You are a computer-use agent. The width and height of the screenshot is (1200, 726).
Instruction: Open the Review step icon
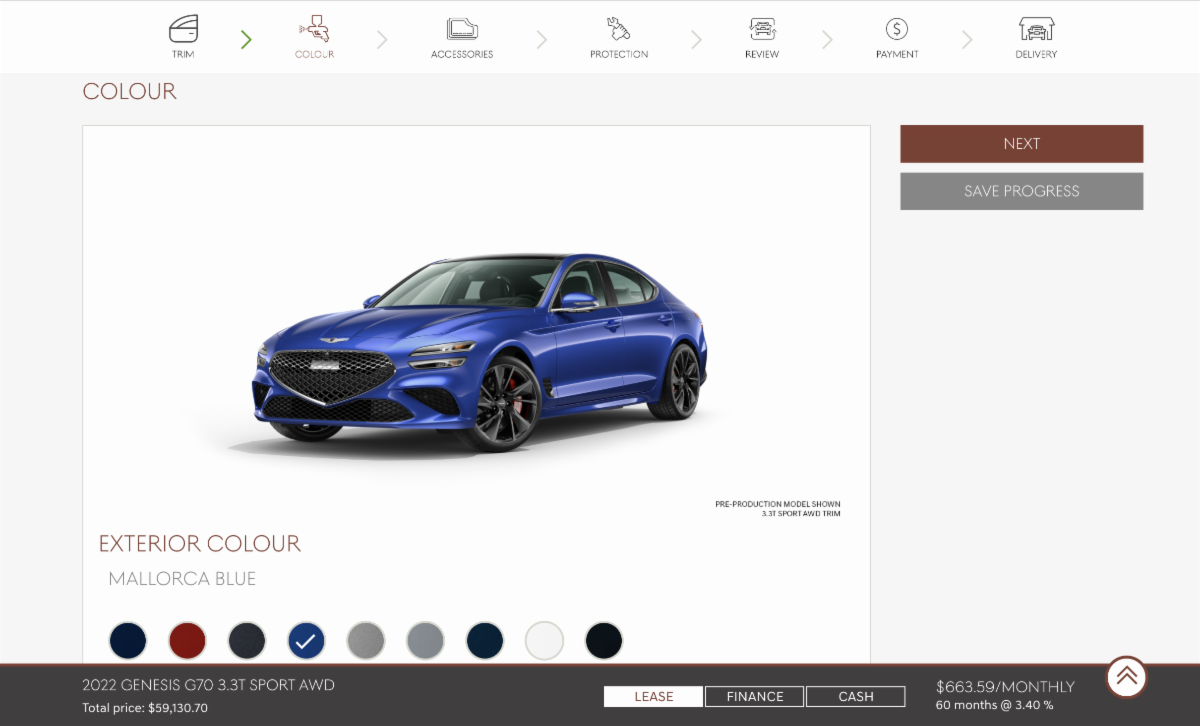click(x=762, y=28)
